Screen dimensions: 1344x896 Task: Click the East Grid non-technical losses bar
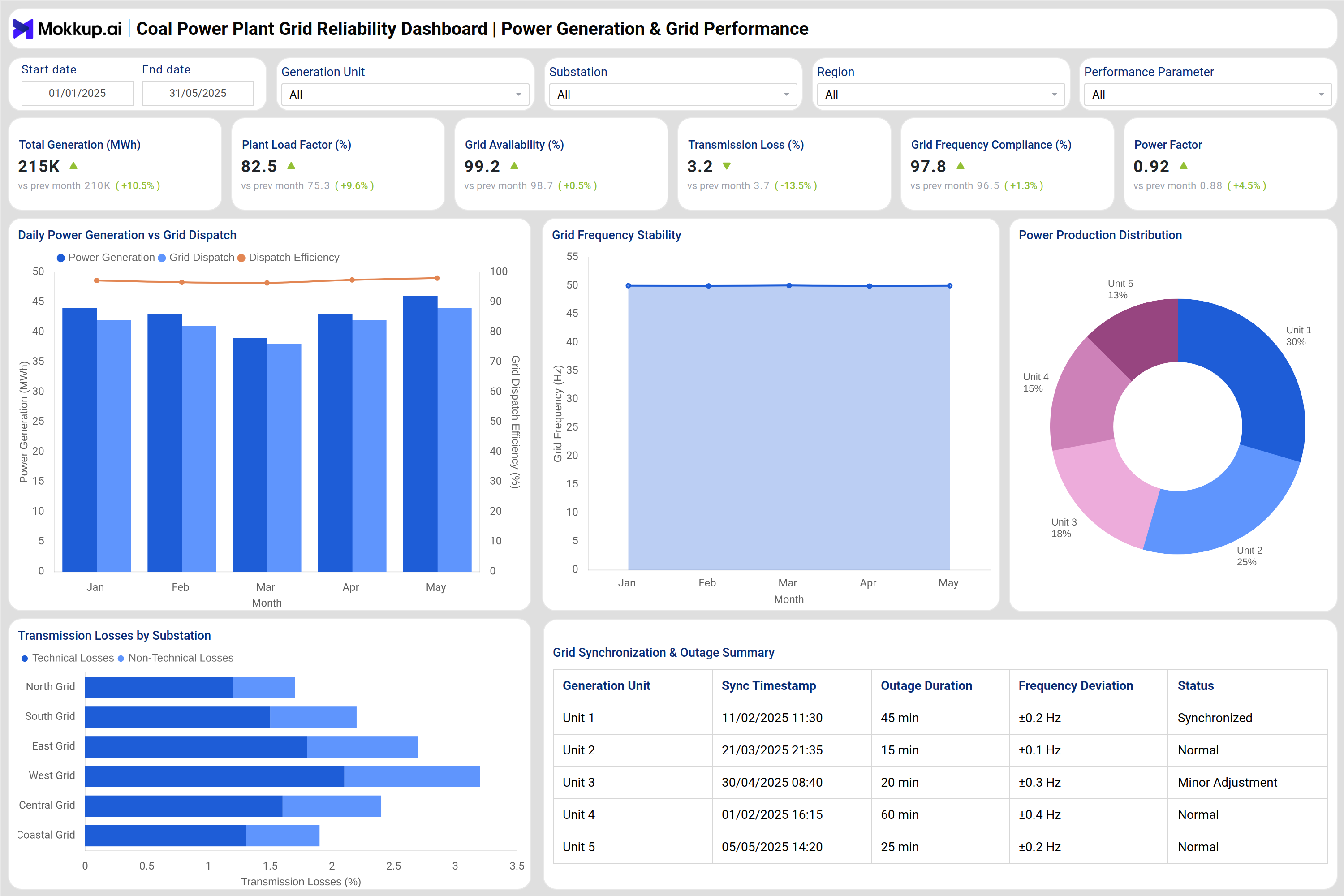pos(362,747)
